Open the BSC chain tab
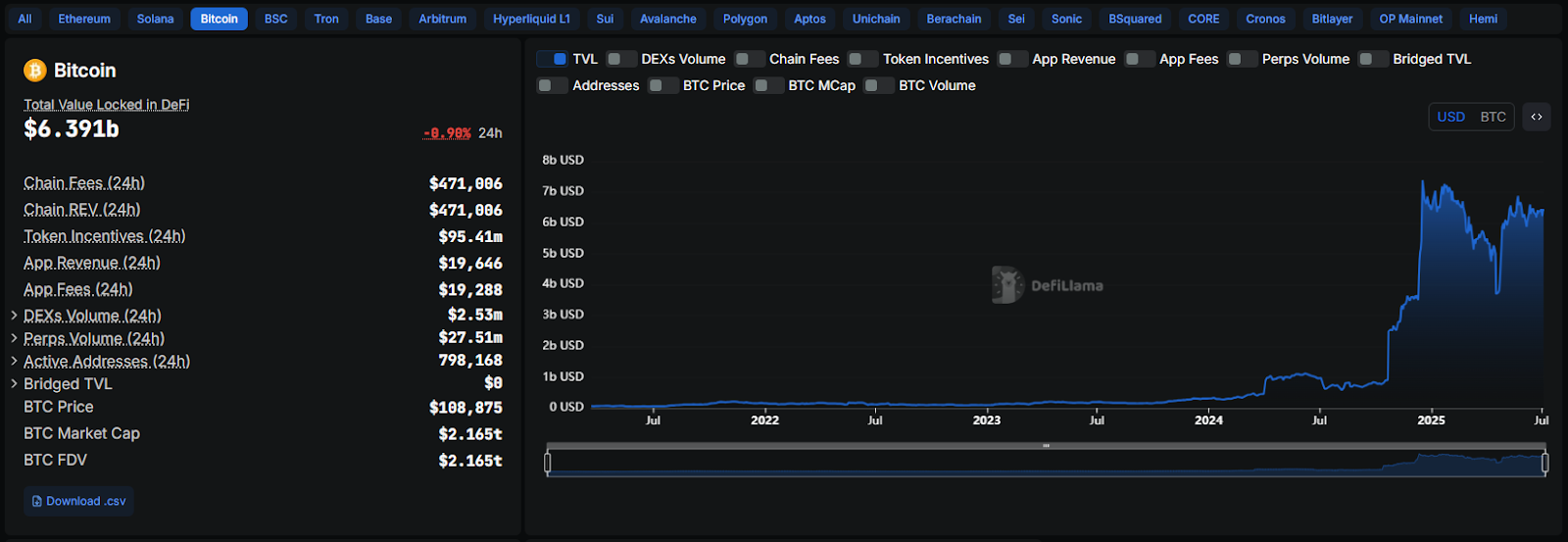1568x542 pixels. point(276,19)
